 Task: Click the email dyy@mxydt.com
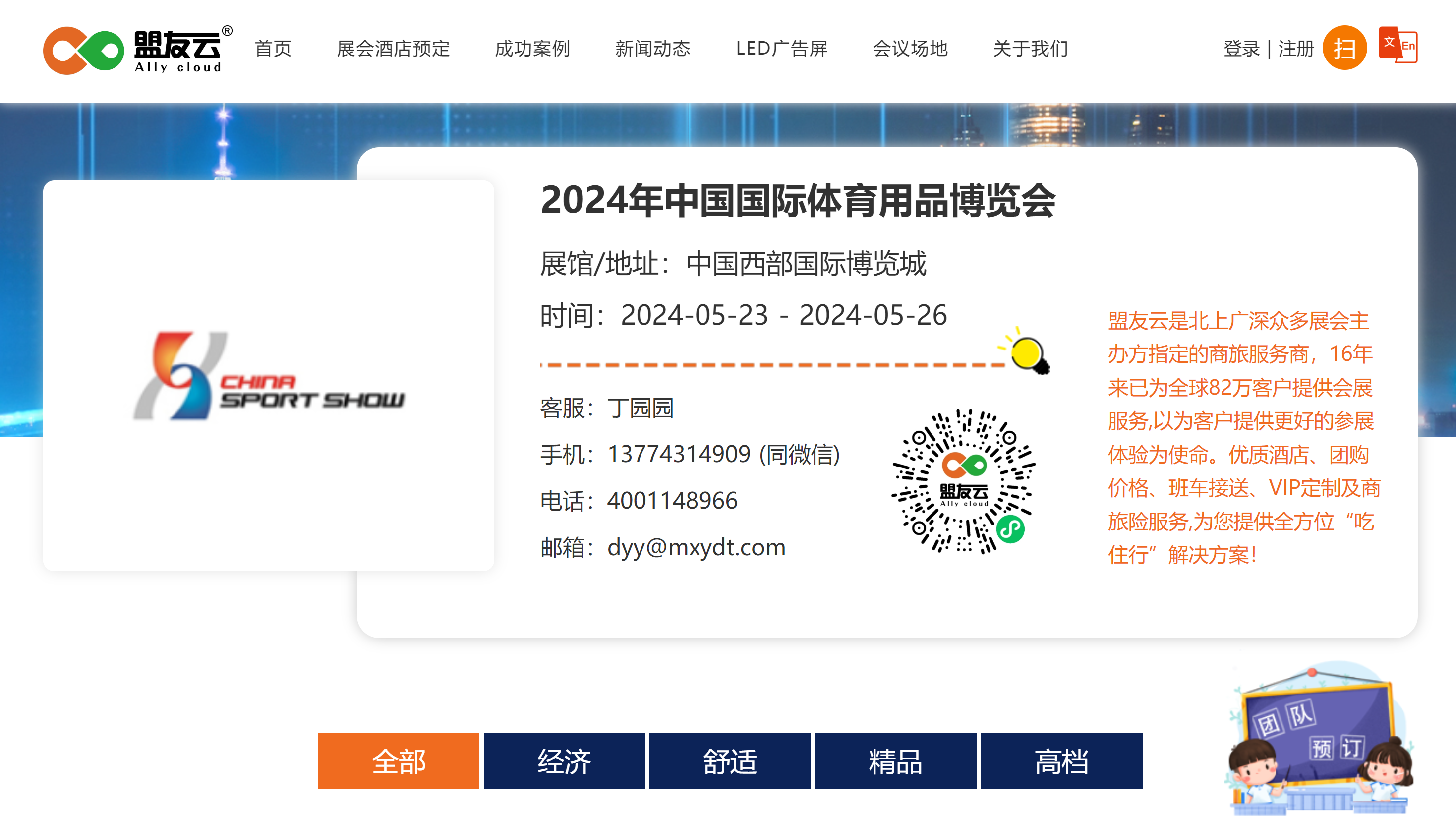(x=697, y=547)
